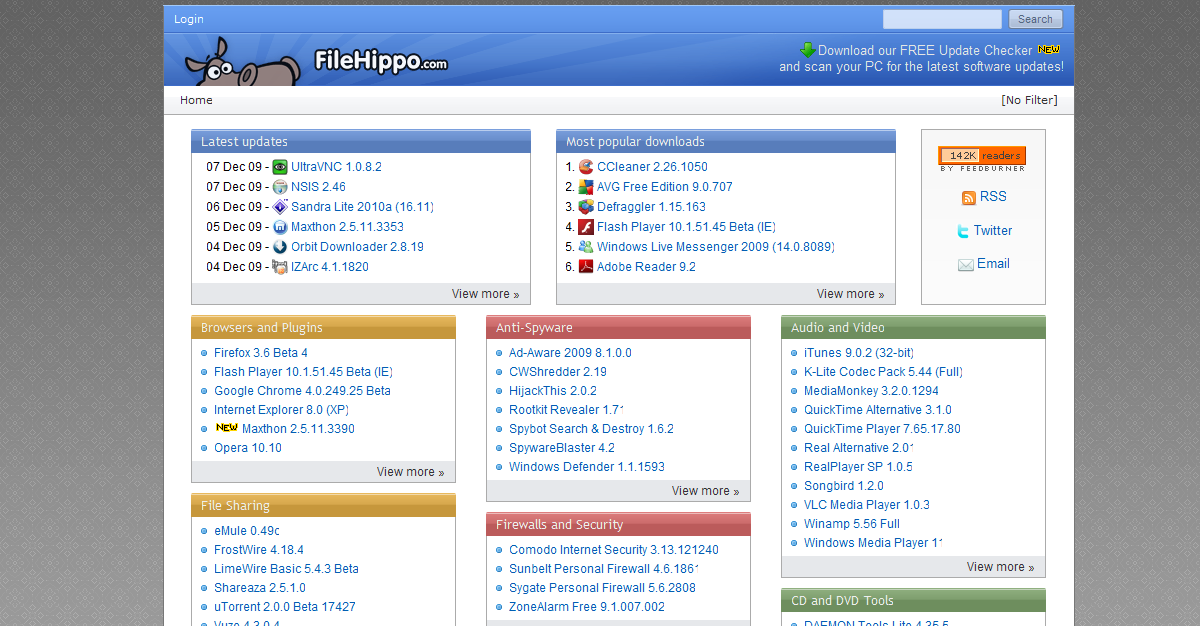Image resolution: width=1200 pixels, height=626 pixels.
Task: Open the Home navigation item
Action: 196,100
